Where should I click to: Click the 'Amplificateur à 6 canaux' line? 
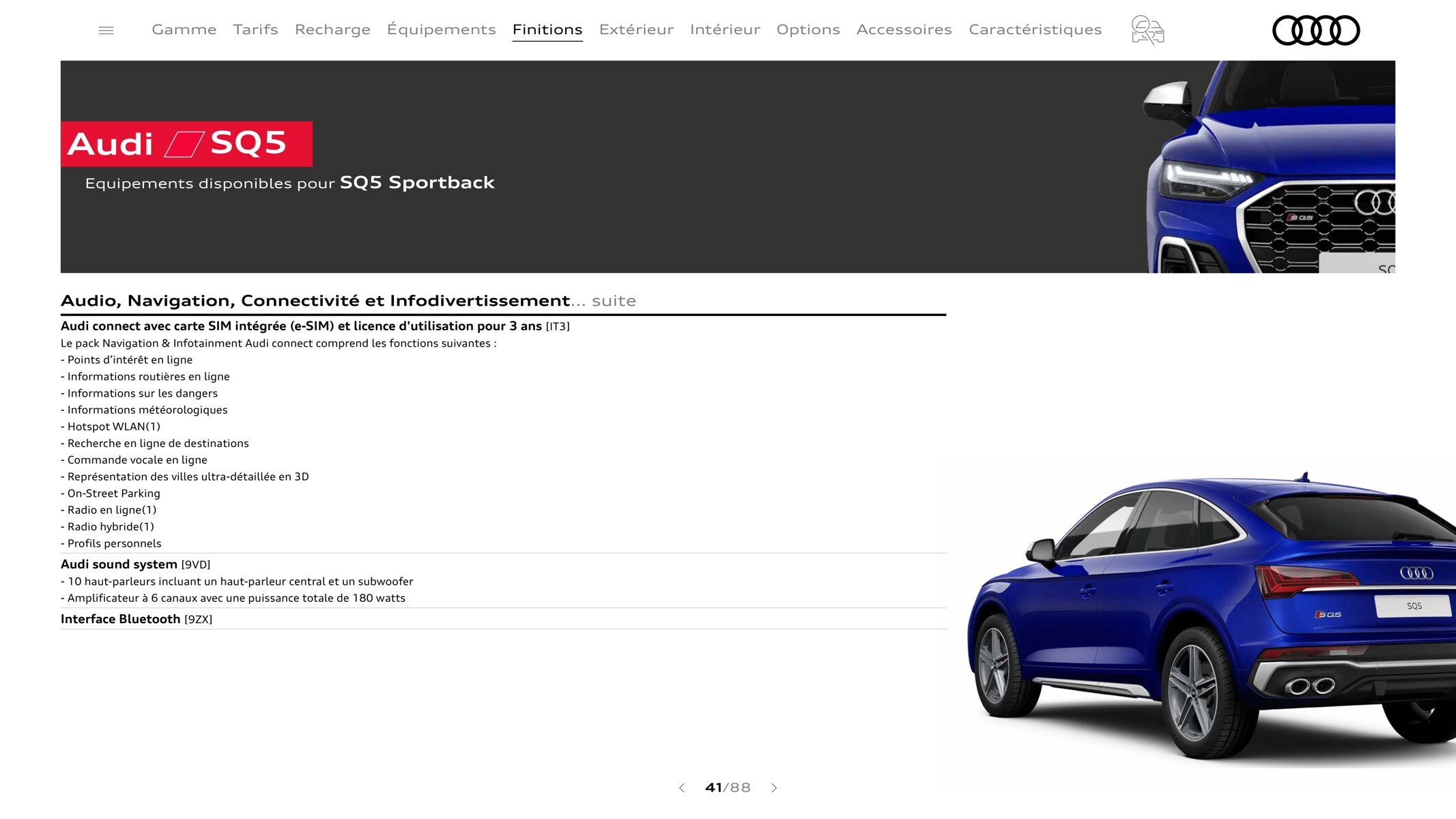coord(233,598)
